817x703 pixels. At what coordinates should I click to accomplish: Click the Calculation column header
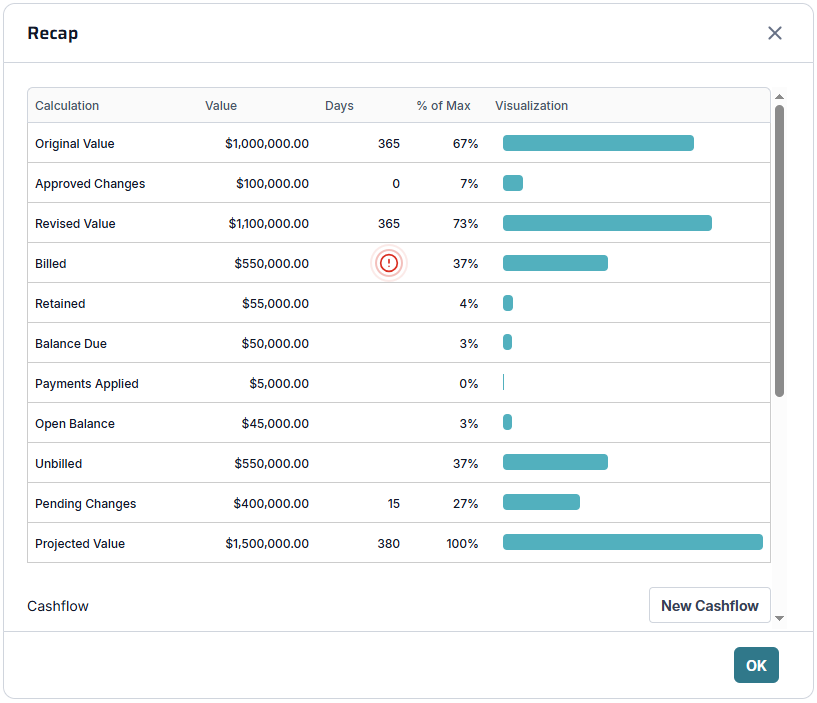tap(67, 106)
